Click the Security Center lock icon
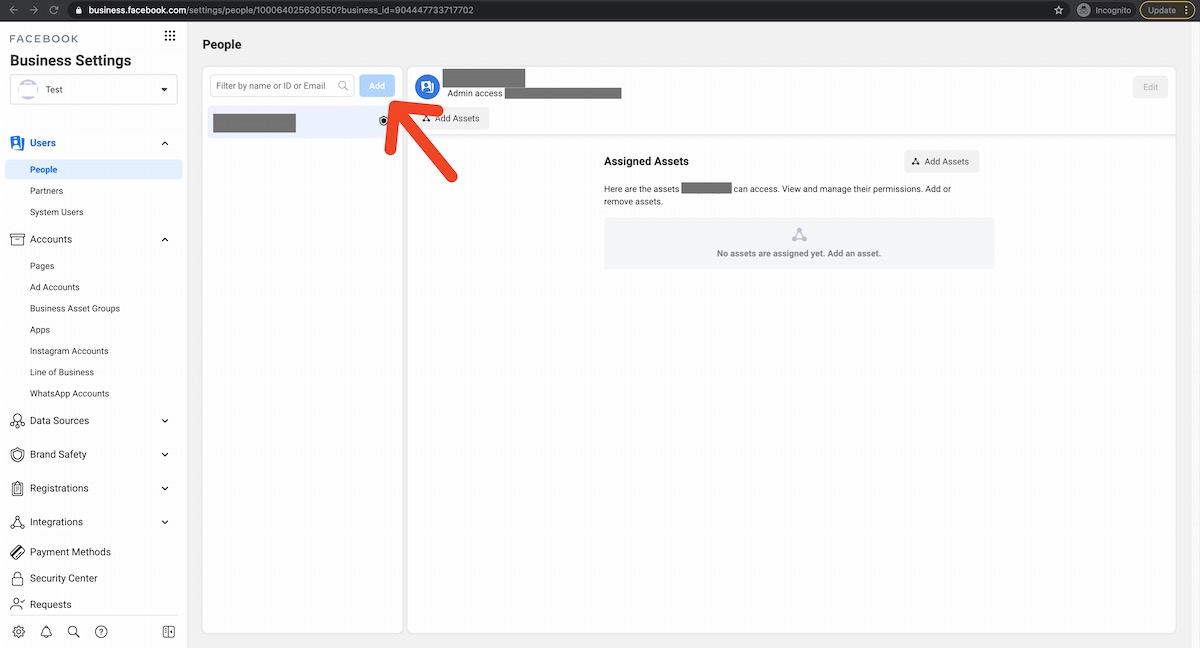The width and height of the screenshot is (1200, 648). [x=17, y=578]
